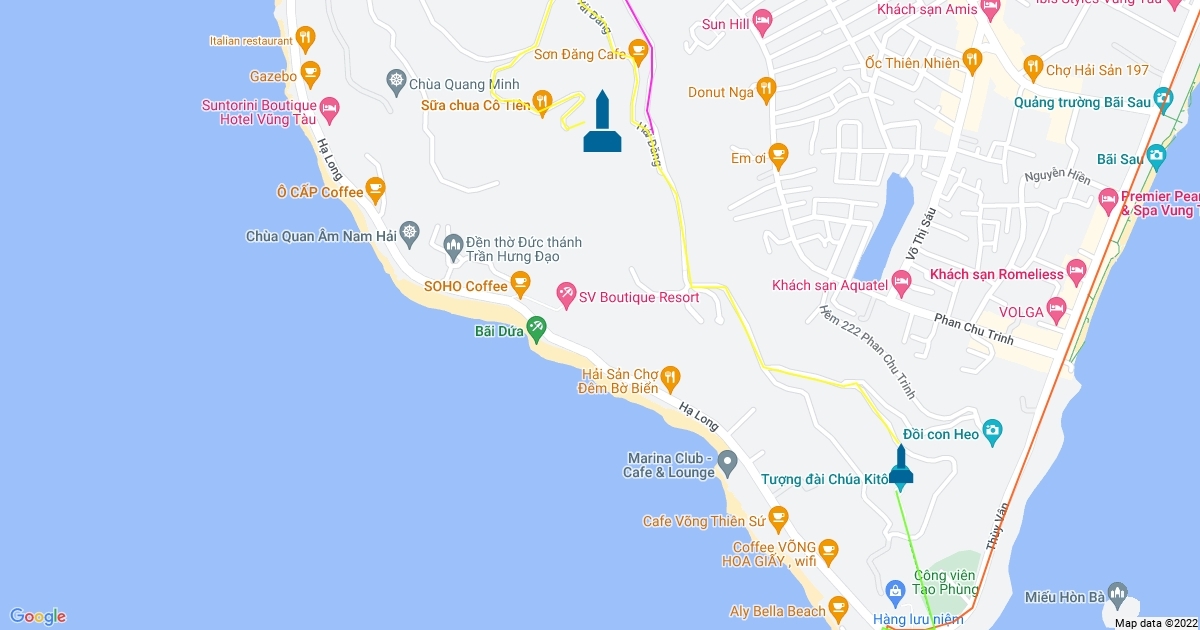Open the Chùa Quang Minh temple marker
The height and width of the screenshot is (630, 1200).
tap(396, 79)
